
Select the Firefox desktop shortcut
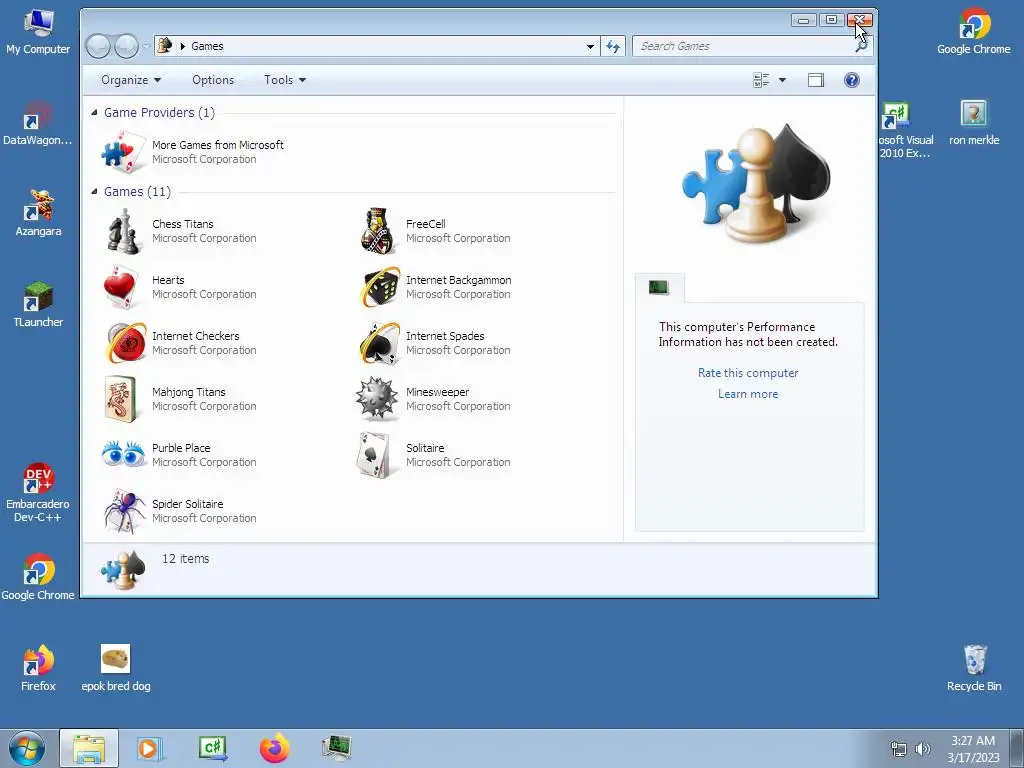click(38, 668)
